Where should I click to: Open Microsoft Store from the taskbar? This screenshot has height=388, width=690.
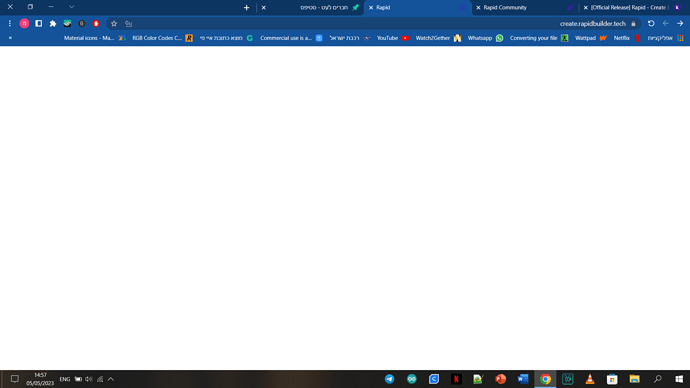[612, 379]
